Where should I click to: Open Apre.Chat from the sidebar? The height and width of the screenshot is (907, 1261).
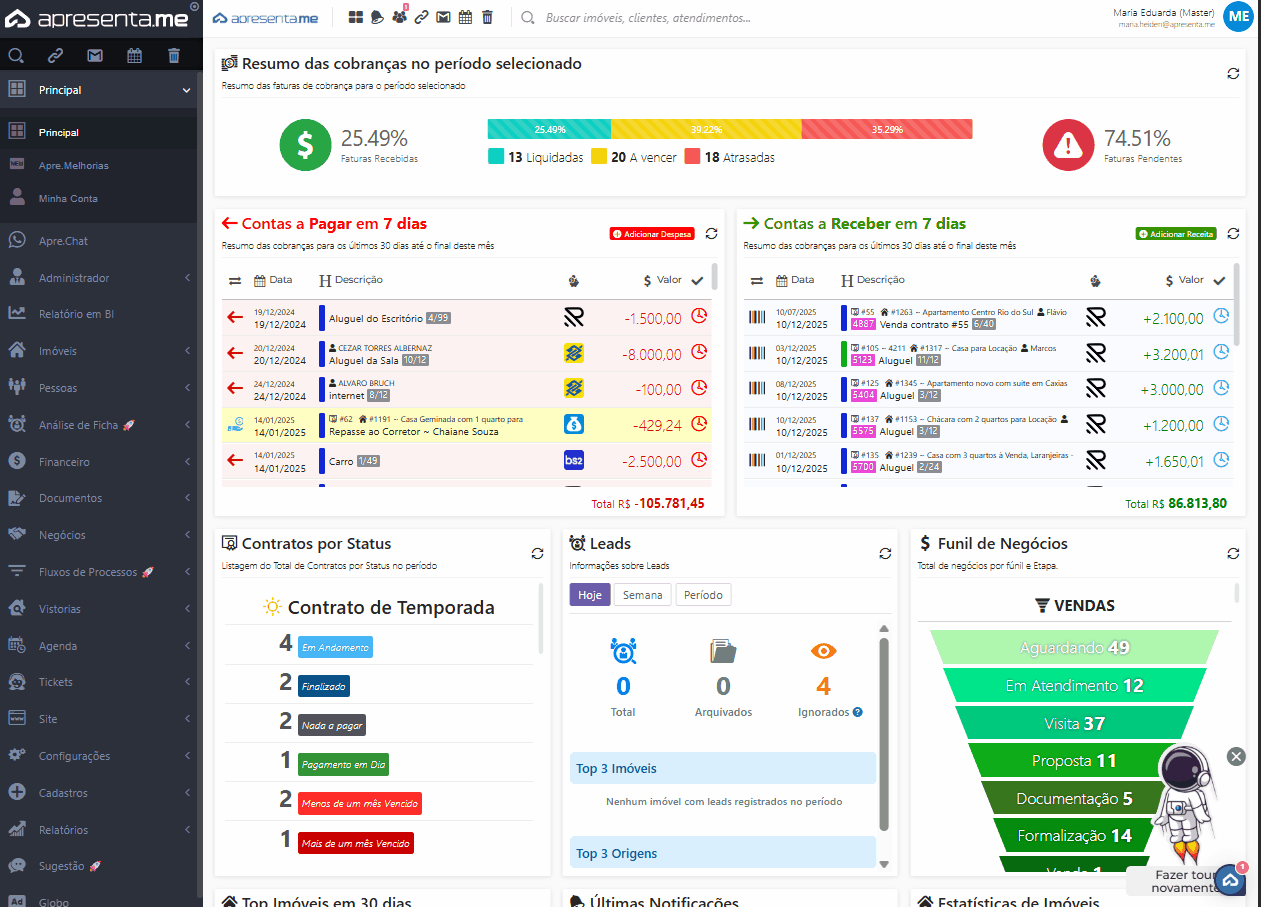click(64, 241)
